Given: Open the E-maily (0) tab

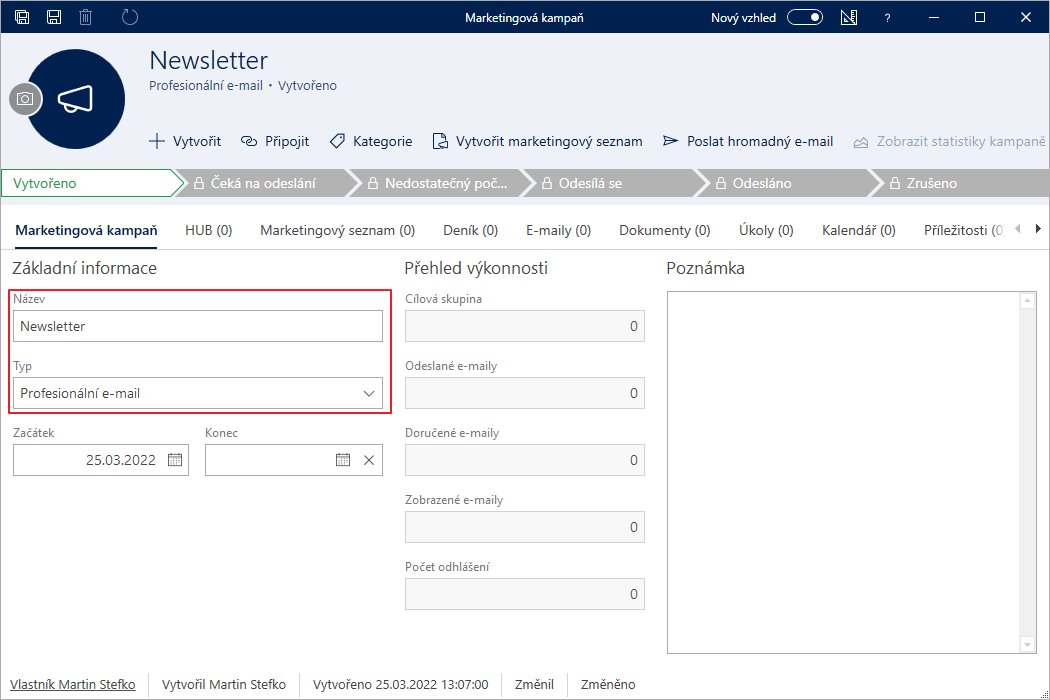Looking at the screenshot, I should (558, 230).
